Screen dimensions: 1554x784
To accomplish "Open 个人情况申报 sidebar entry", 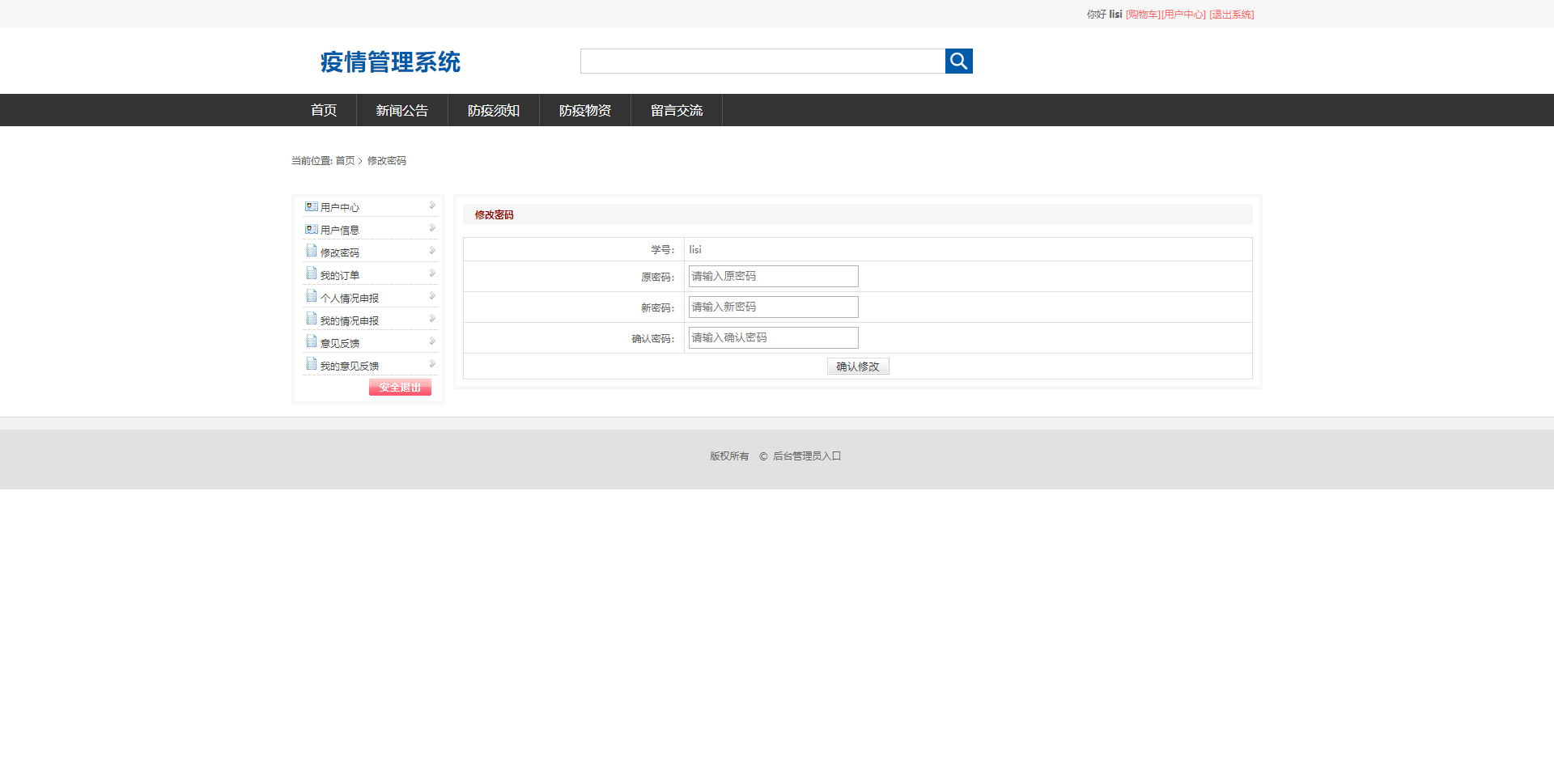I will tap(350, 299).
